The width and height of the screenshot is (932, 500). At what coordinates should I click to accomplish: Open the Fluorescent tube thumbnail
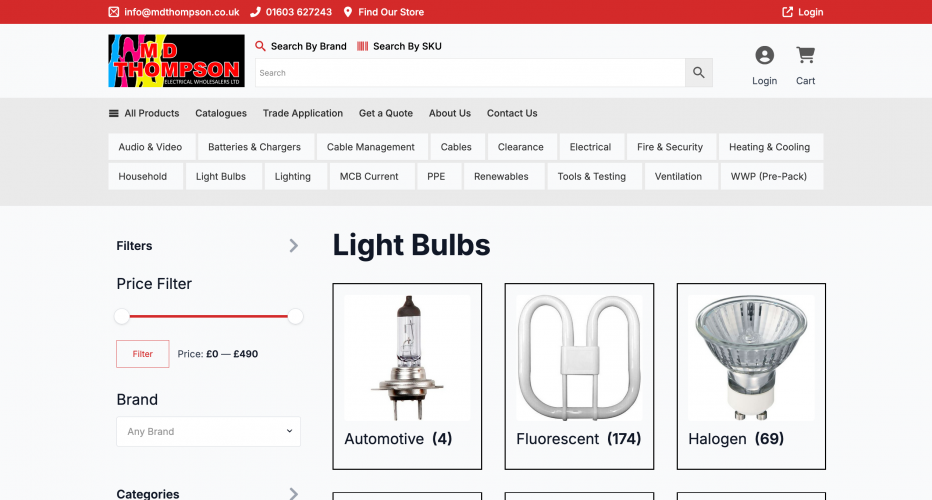pyautogui.click(x=579, y=358)
